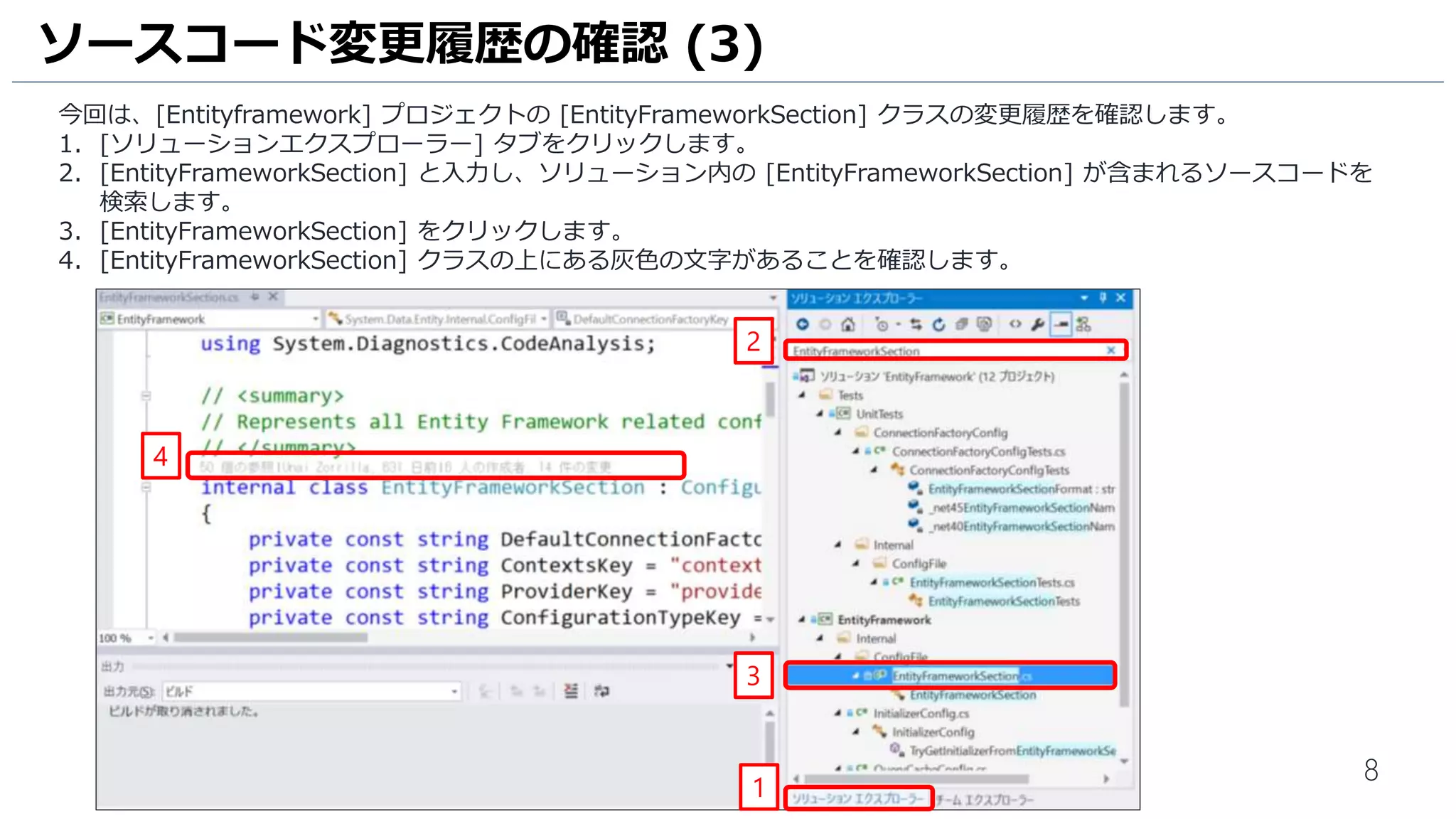This screenshot has width=1456, height=819.
Task: Click the Solution Explorer back navigation icon
Action: 802,324
